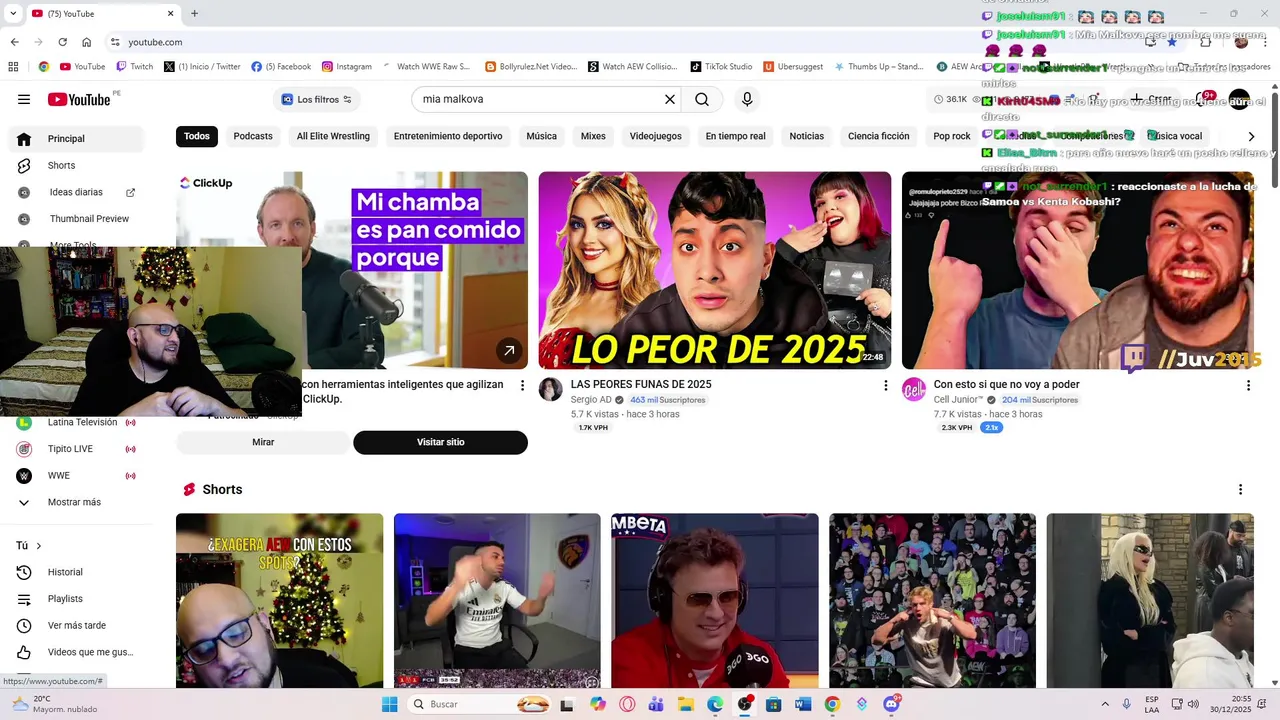Open the YouTube hamburger guide menu
1280x720 pixels.
[24, 99]
